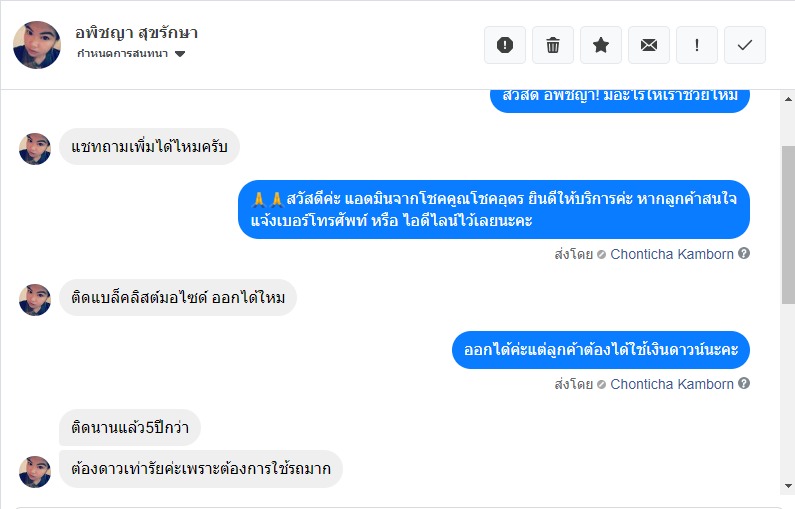The image size is (795, 509).
Task: Click the ติดนานแล้ว5ปีกว่า message bubble
Action: pos(130,428)
